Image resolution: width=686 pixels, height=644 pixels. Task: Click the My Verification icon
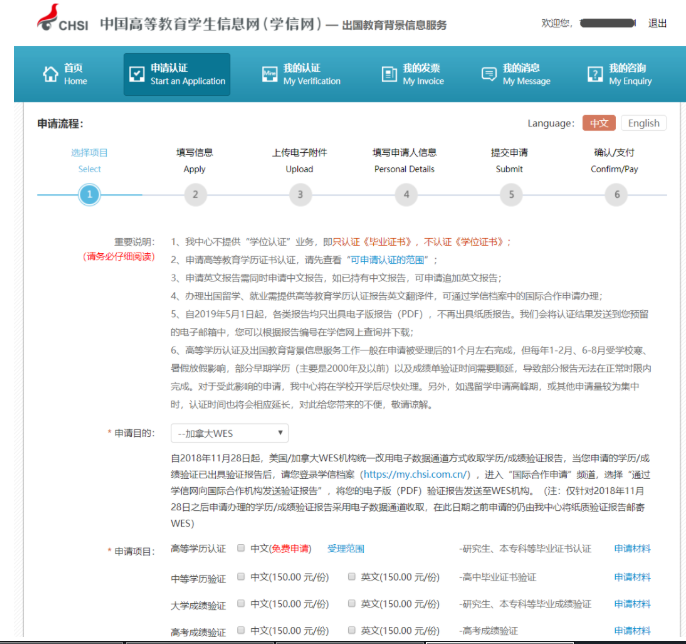click(x=268, y=74)
